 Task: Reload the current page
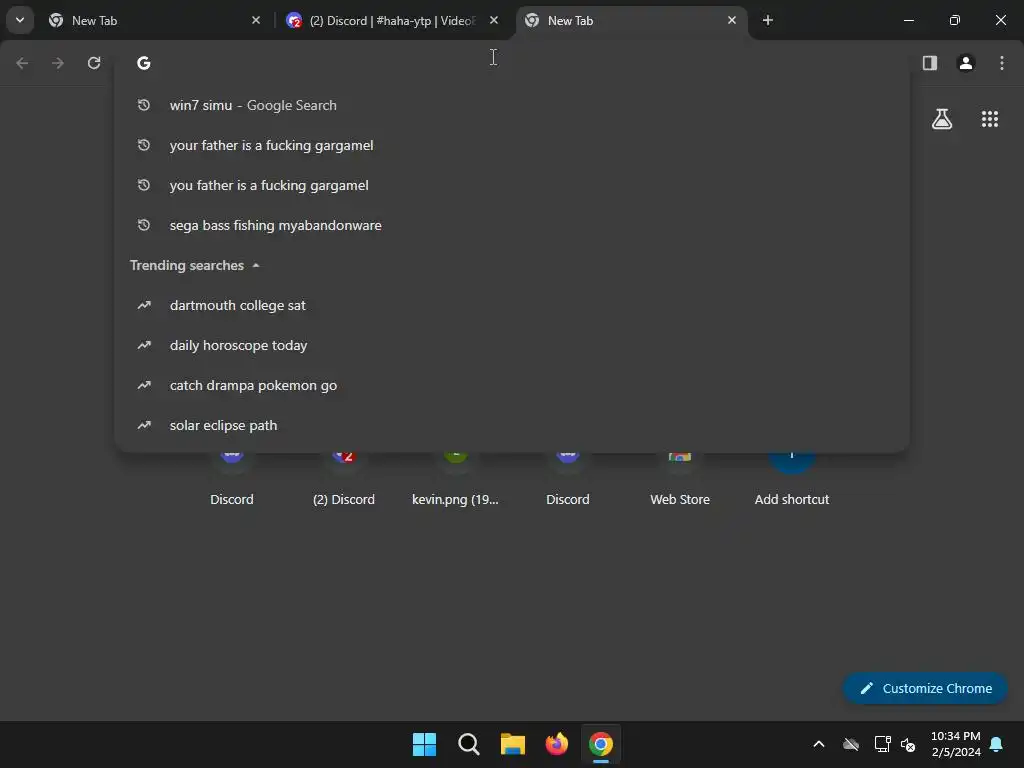(94, 63)
